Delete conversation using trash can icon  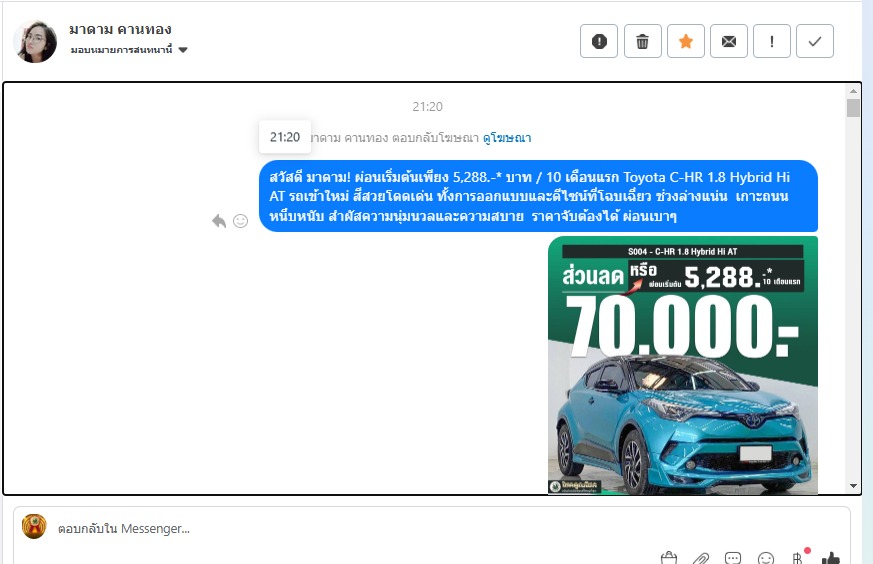click(x=643, y=41)
